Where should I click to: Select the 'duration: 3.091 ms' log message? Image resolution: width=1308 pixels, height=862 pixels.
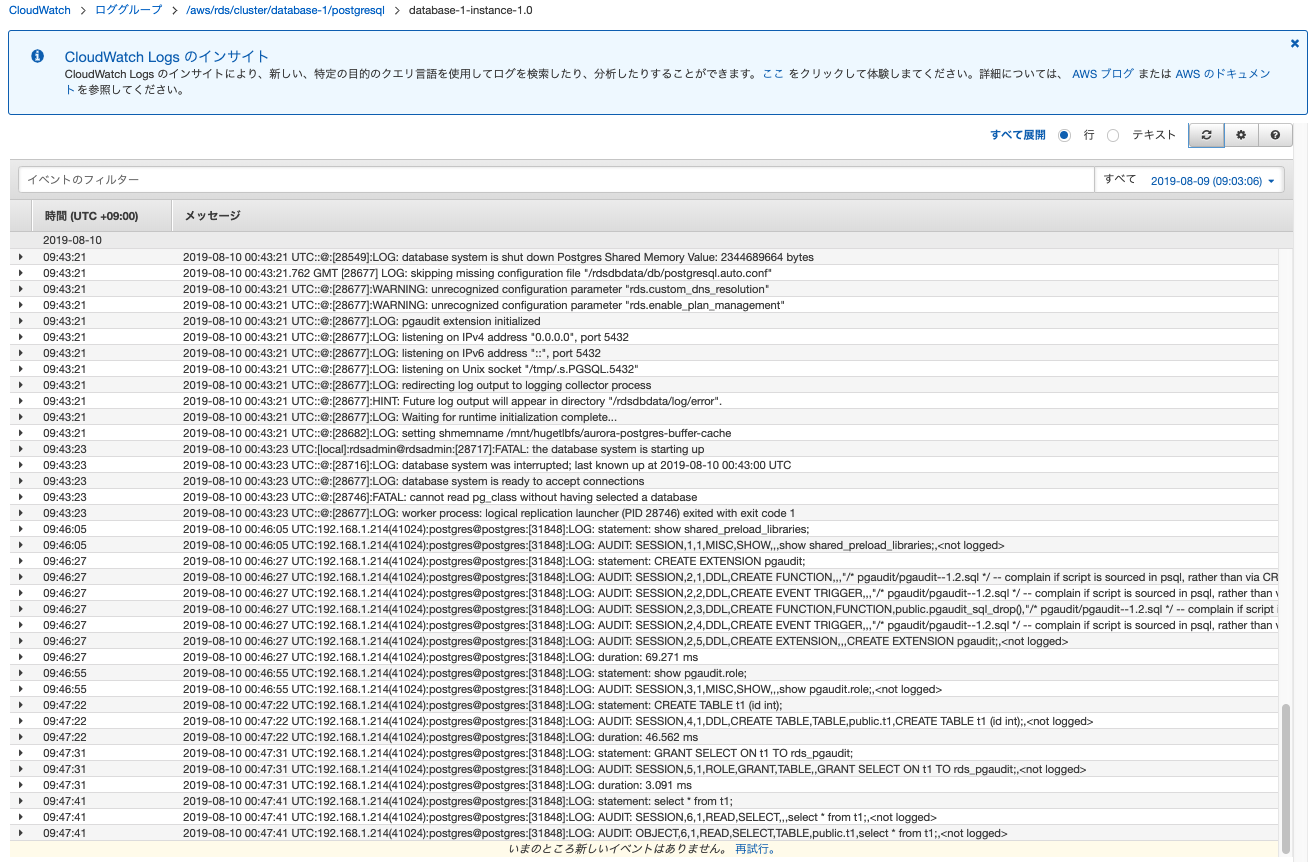(x=437, y=785)
